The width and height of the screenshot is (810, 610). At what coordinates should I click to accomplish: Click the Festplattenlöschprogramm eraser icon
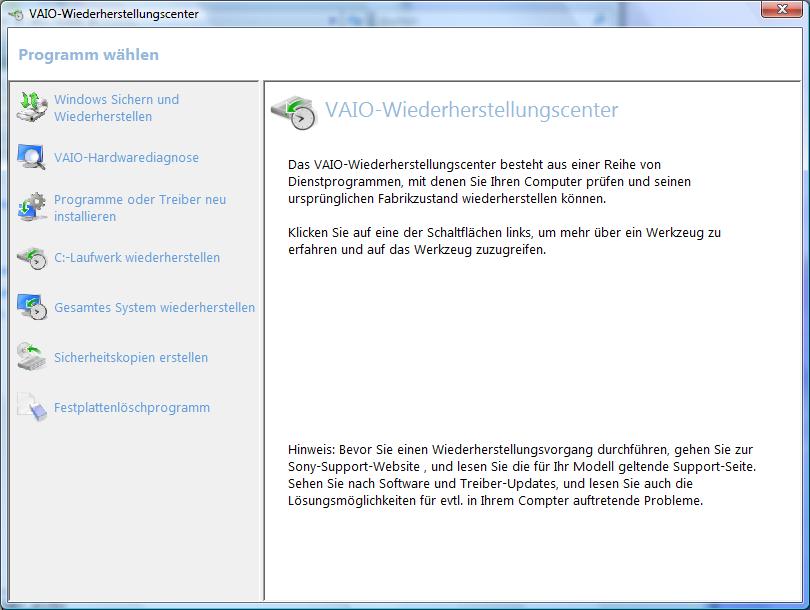32,407
